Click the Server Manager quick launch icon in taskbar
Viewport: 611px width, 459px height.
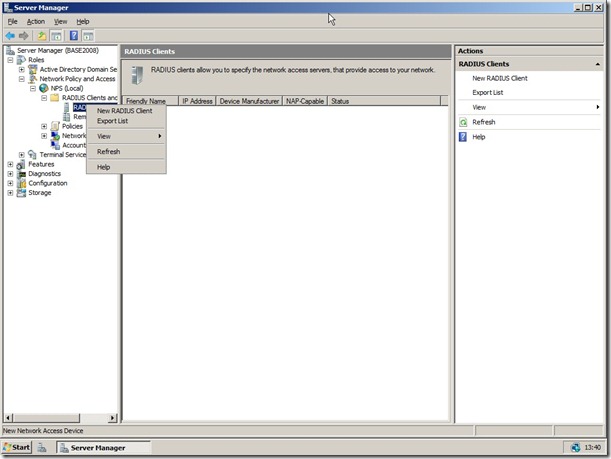click(x=42, y=448)
